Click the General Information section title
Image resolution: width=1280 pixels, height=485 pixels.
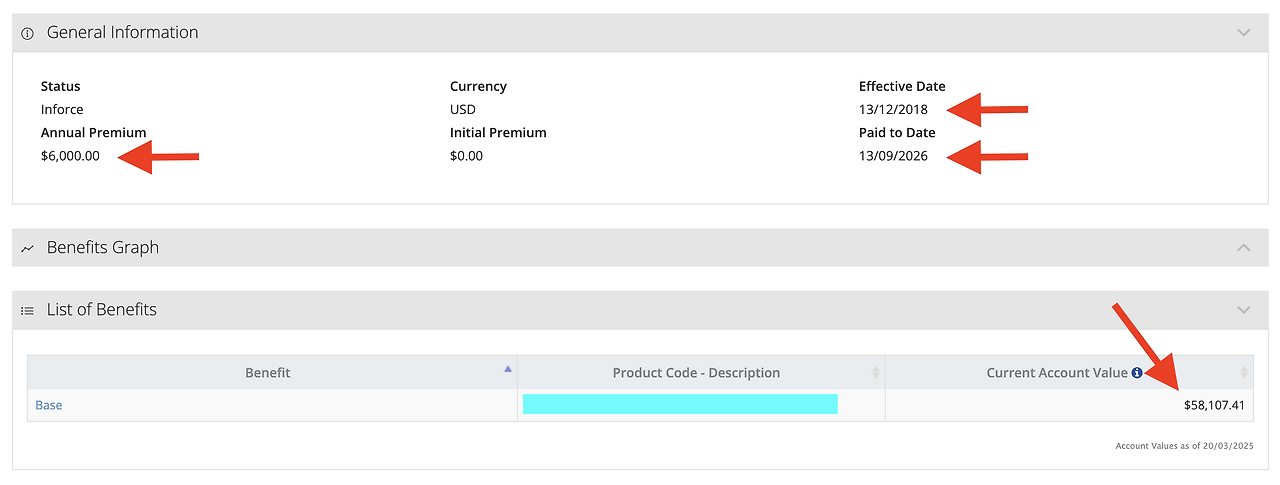click(122, 33)
